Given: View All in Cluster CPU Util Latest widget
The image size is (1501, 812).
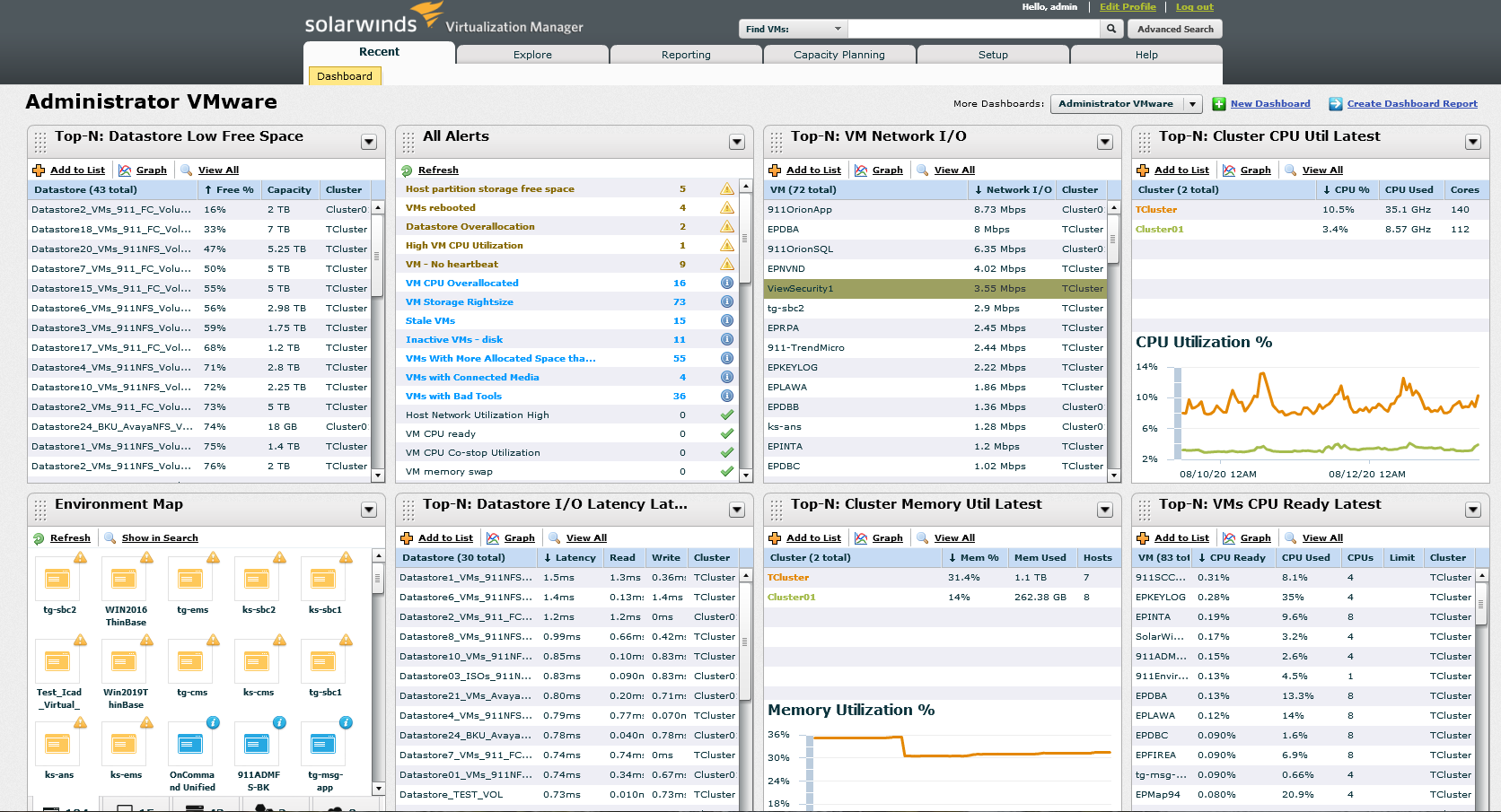Looking at the screenshot, I should pyautogui.click(x=1322, y=170).
